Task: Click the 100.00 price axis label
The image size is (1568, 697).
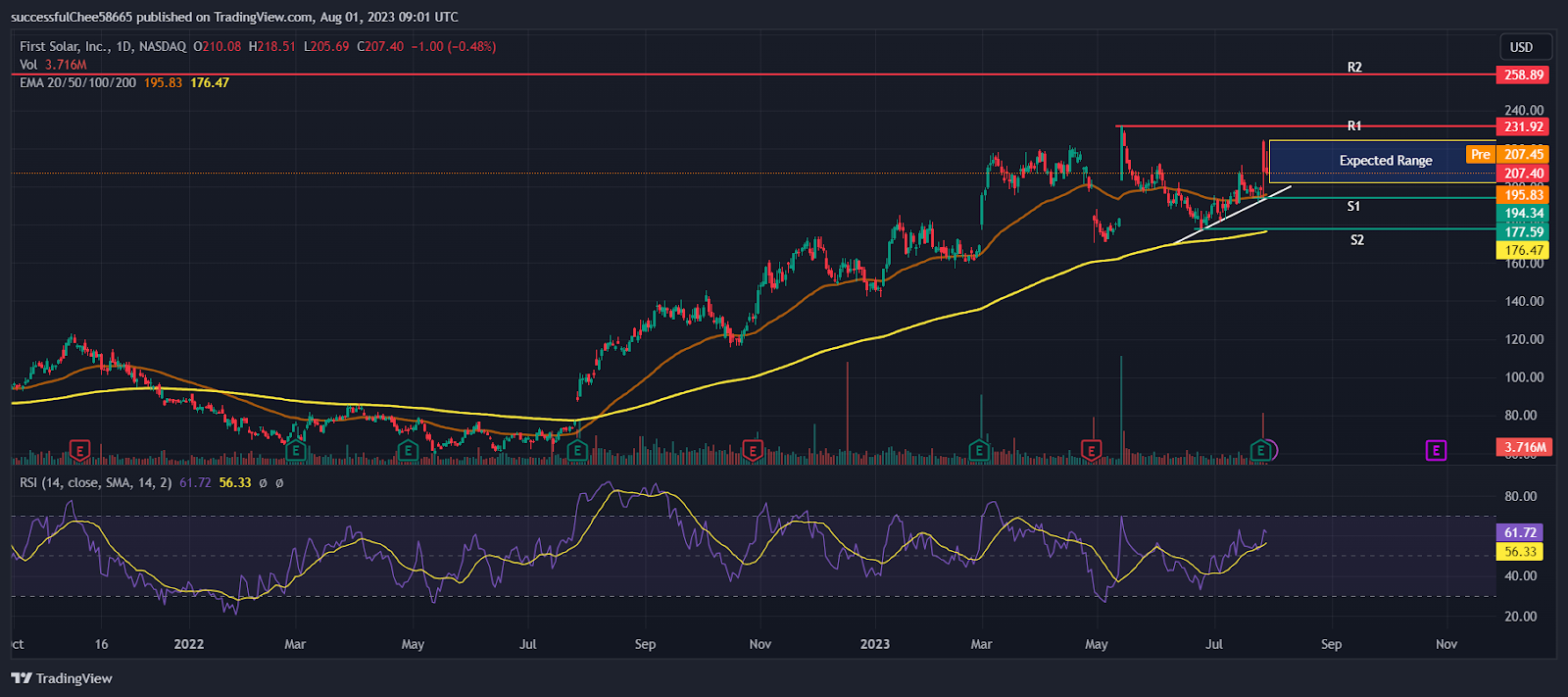Action: 1524,377
